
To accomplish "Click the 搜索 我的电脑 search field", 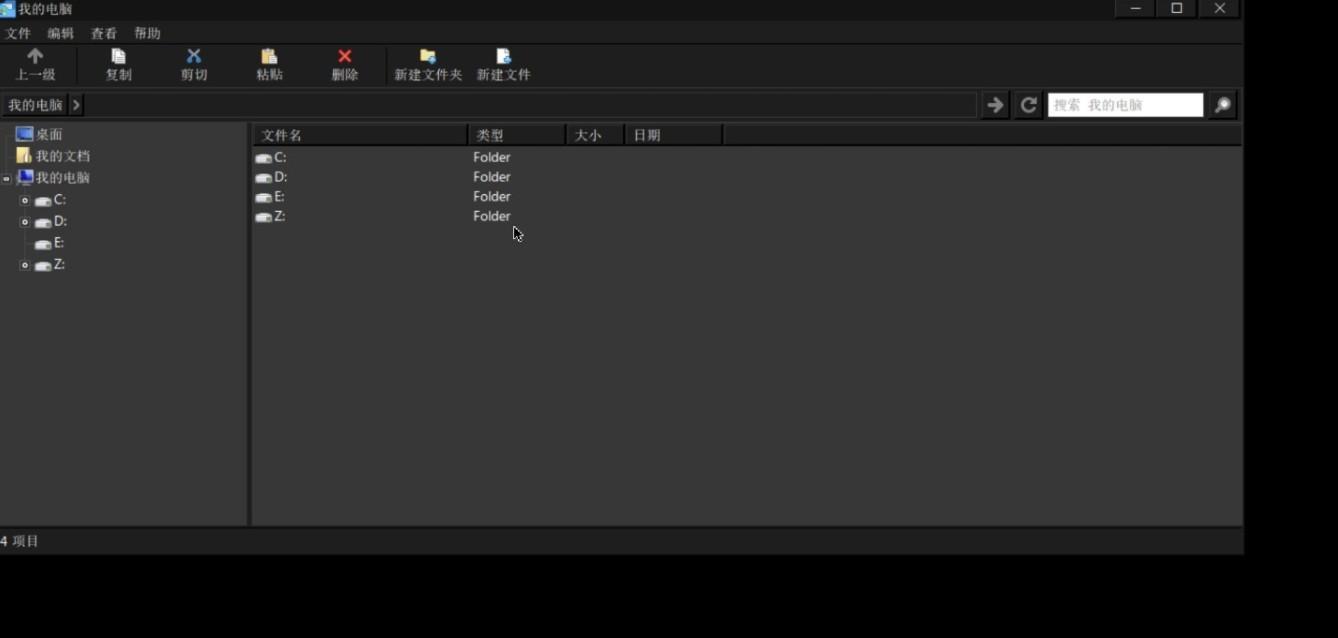I will pos(1124,105).
